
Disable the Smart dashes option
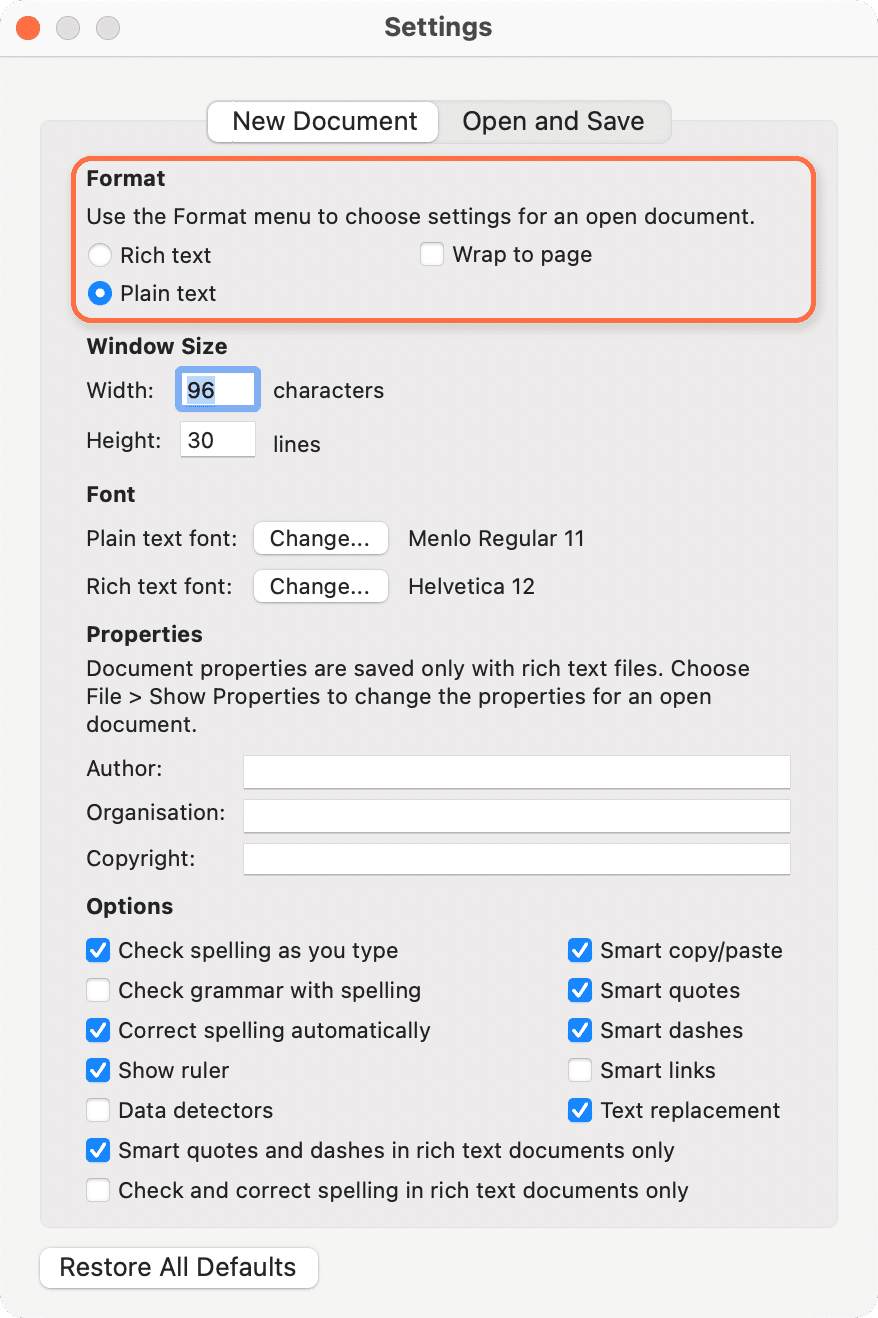[x=580, y=1030]
